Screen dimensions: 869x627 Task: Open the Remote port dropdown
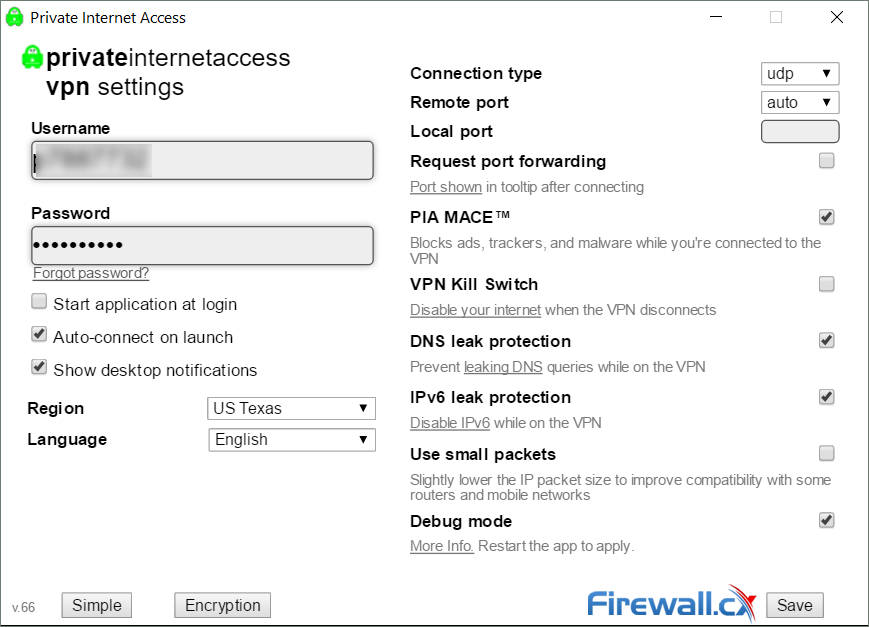[800, 102]
